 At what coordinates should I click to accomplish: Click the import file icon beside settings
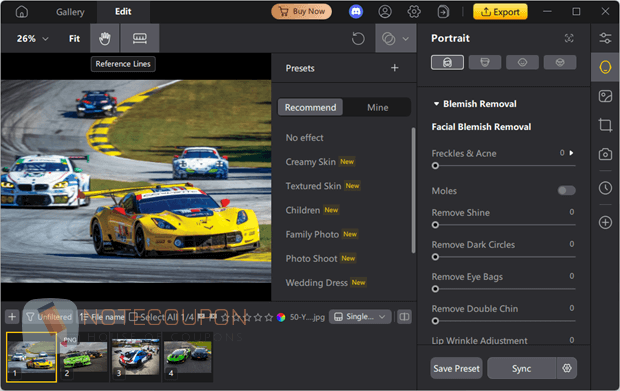coord(443,12)
